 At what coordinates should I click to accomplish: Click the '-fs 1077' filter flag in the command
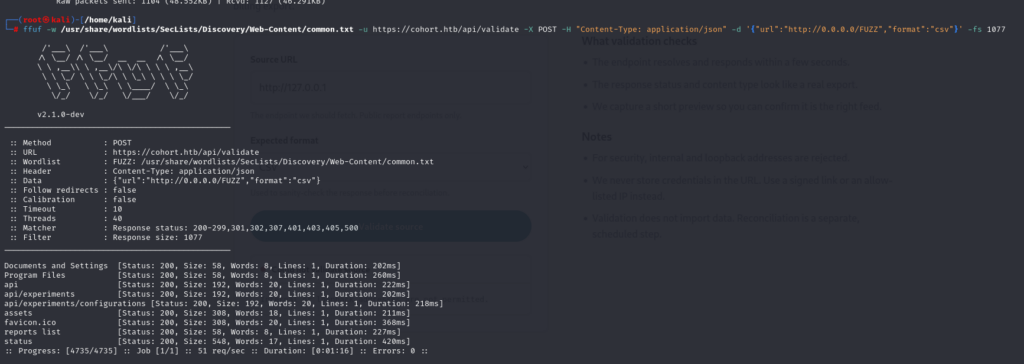point(987,29)
